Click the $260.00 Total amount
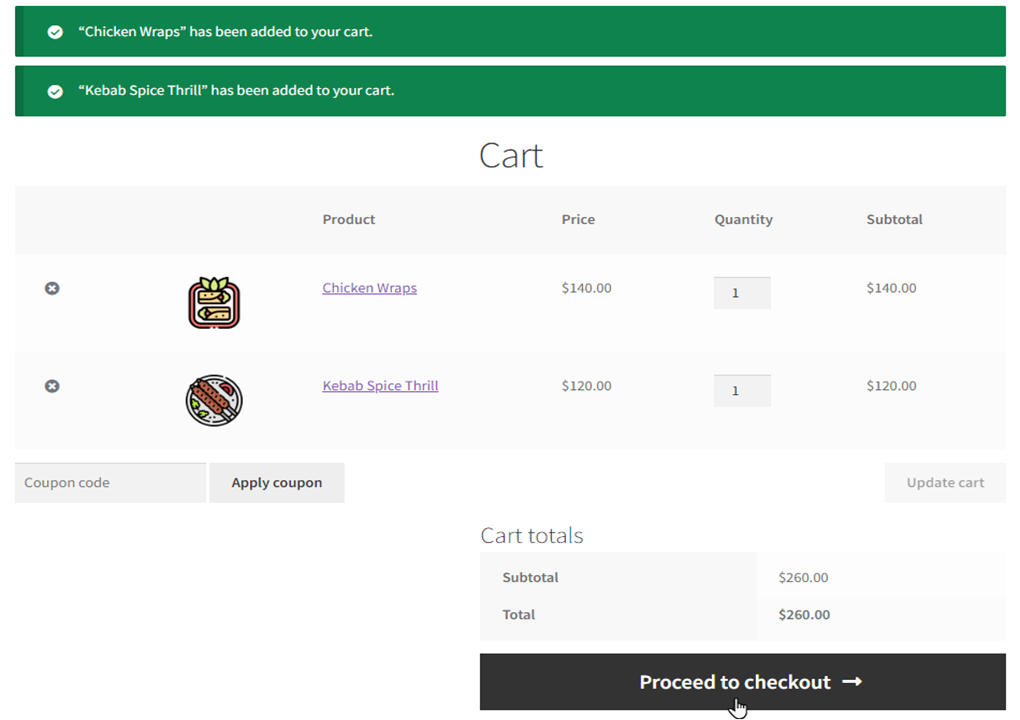This screenshot has width=1020, height=720. click(804, 615)
